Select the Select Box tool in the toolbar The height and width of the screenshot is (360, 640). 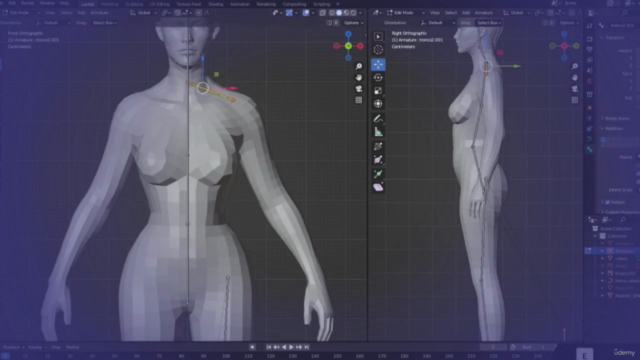pos(378,37)
